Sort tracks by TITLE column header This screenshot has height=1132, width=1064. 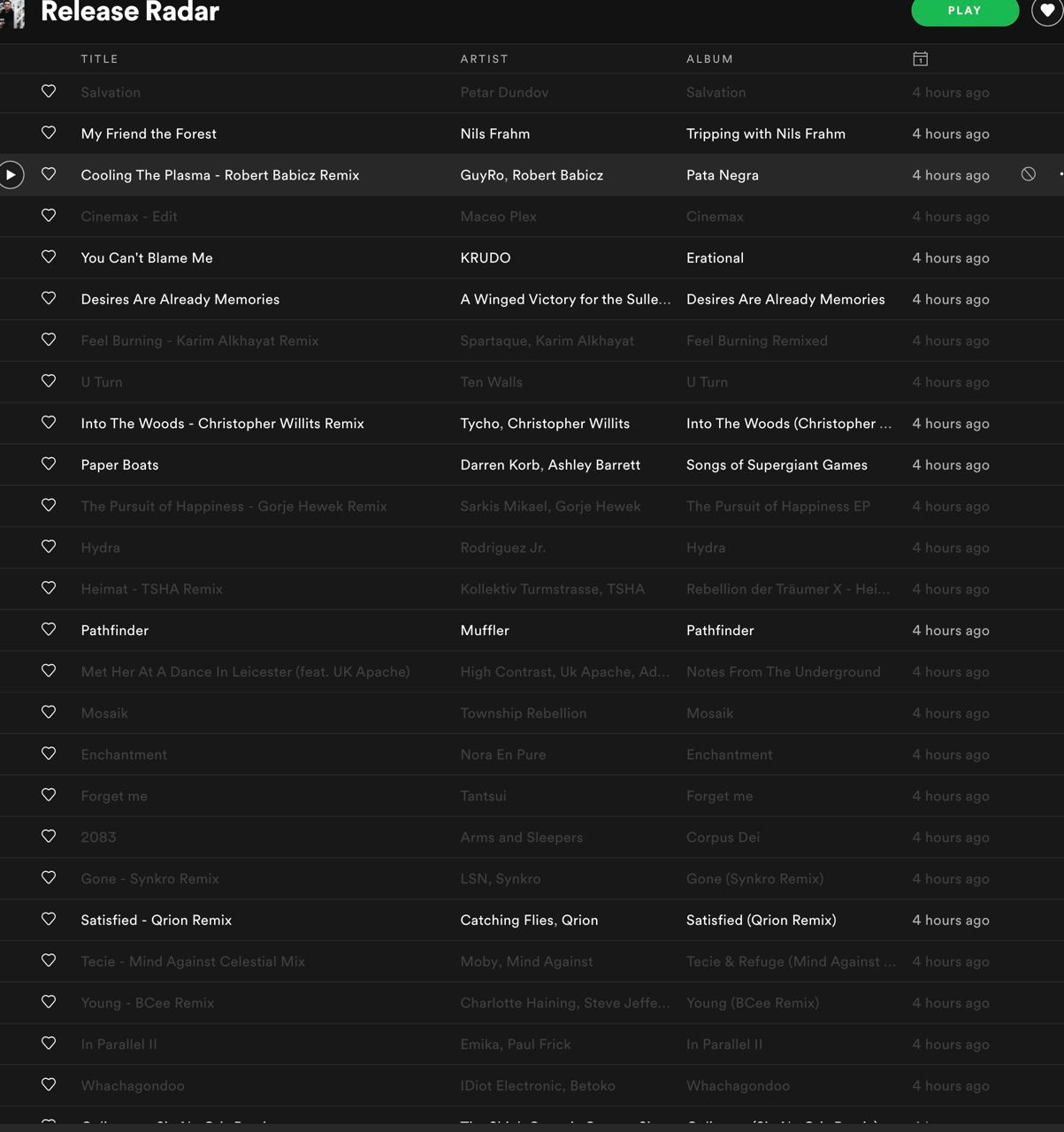[99, 58]
